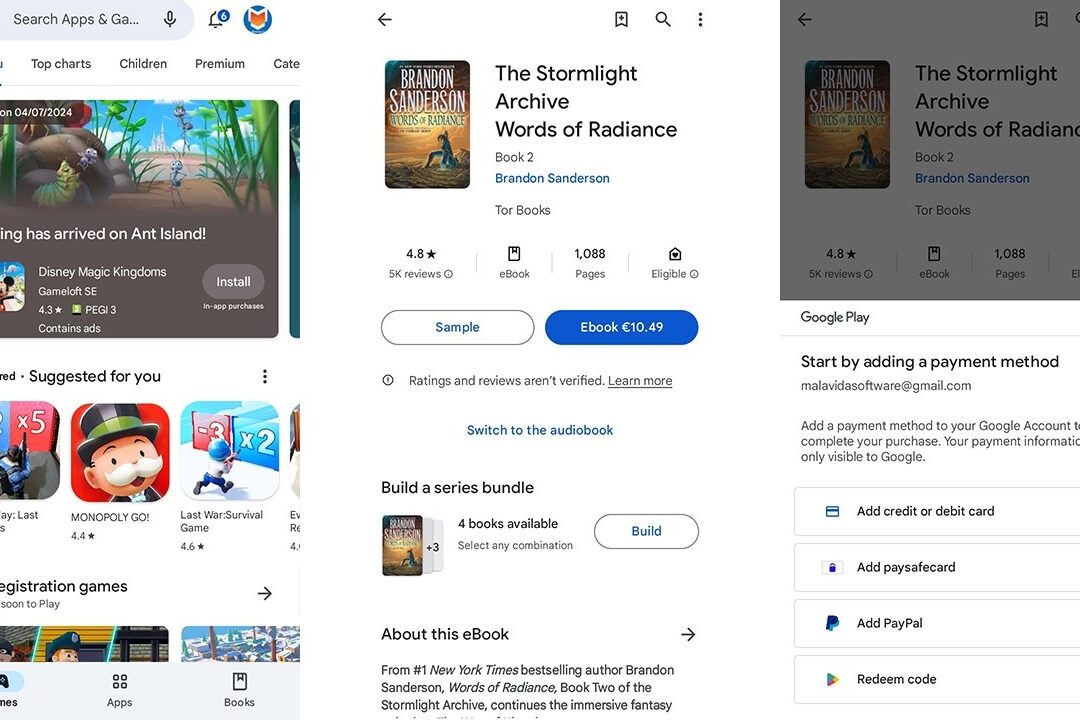
Task: Tap the paysafecard lock icon
Action: coord(832,567)
